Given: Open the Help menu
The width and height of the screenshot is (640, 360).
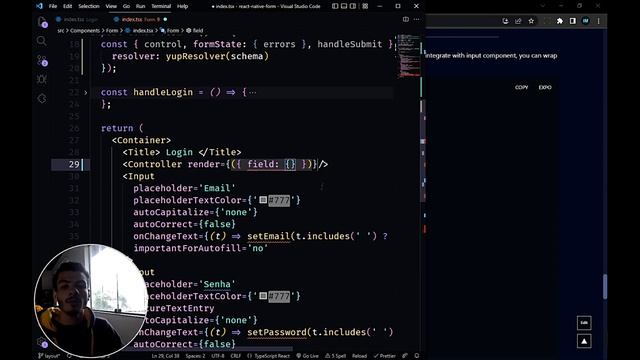Looking at the screenshot, I should tap(182, 6).
